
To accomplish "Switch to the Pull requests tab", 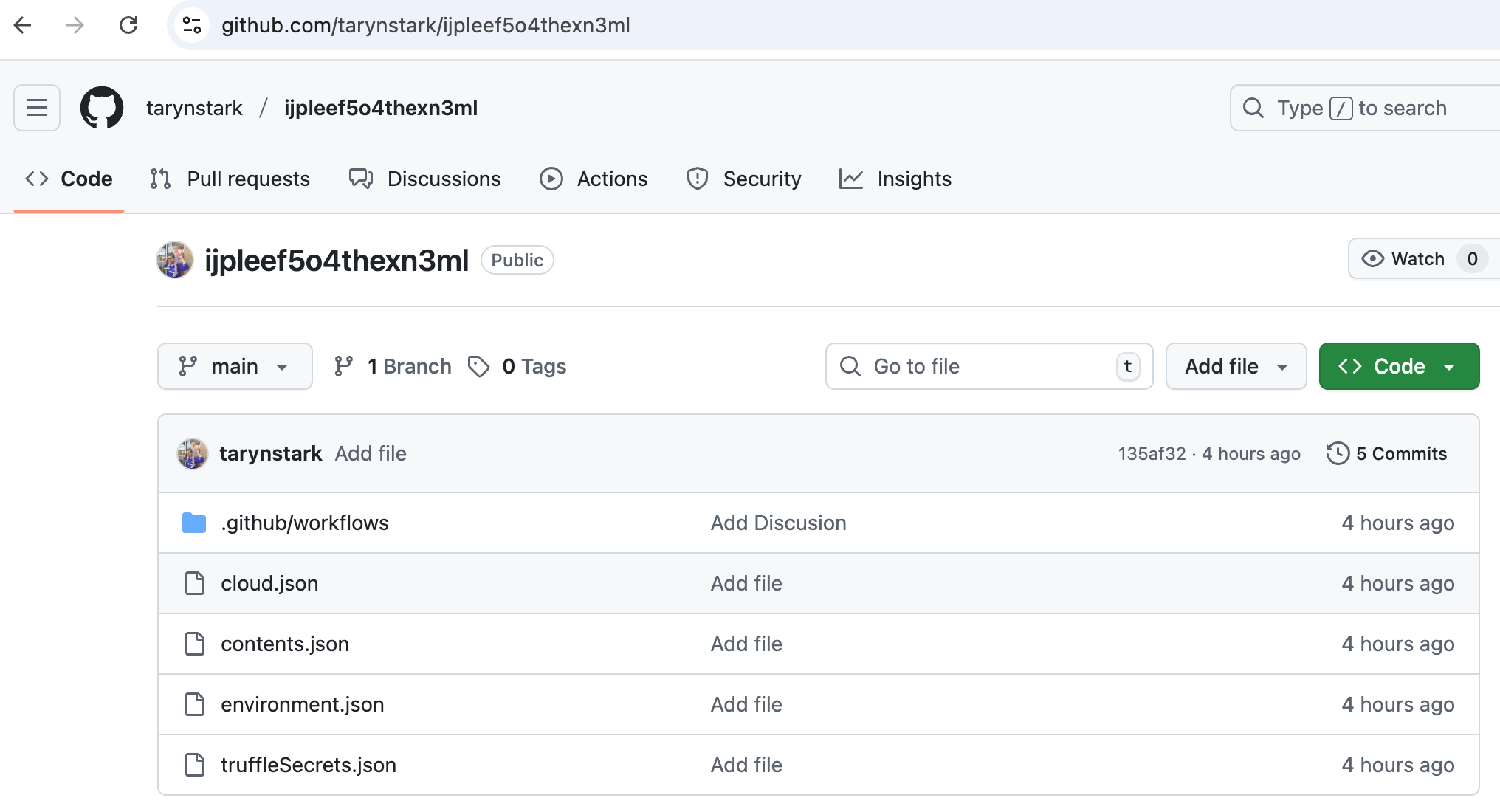I will click(230, 179).
